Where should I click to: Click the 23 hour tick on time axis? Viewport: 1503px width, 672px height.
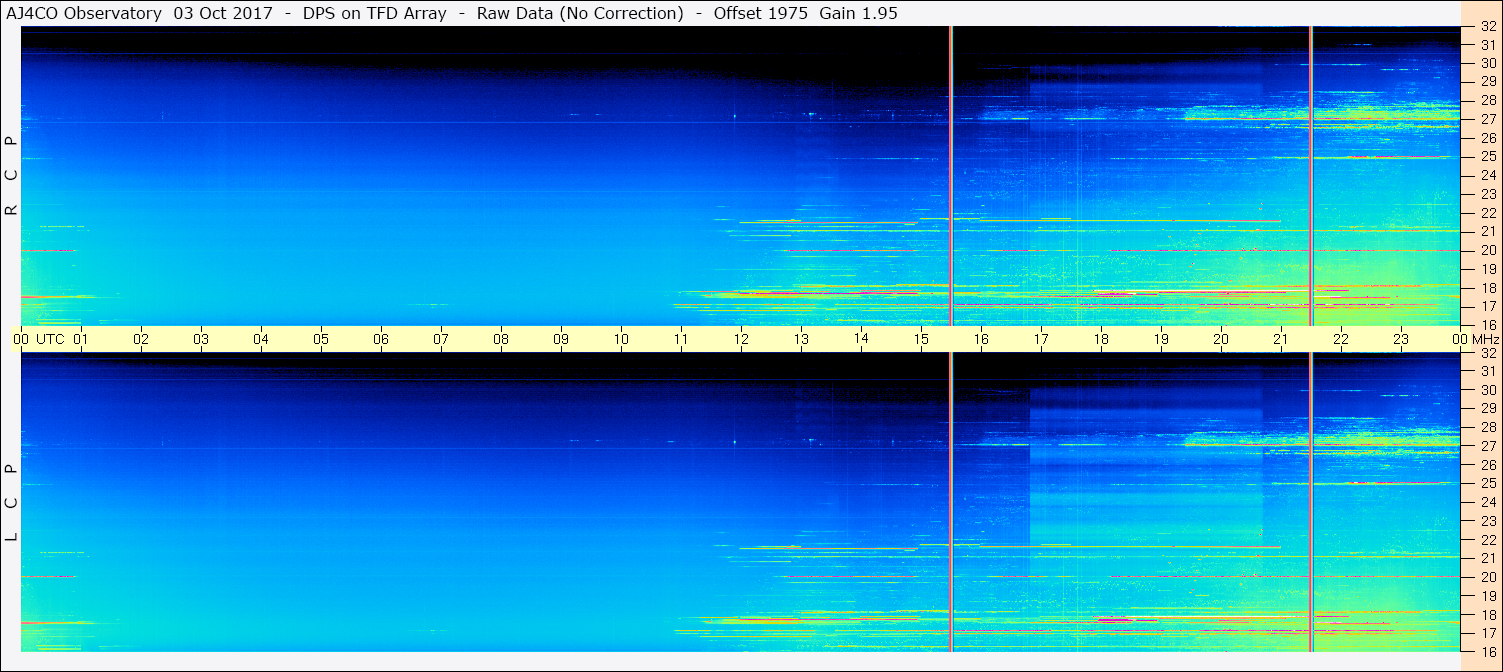[1401, 339]
